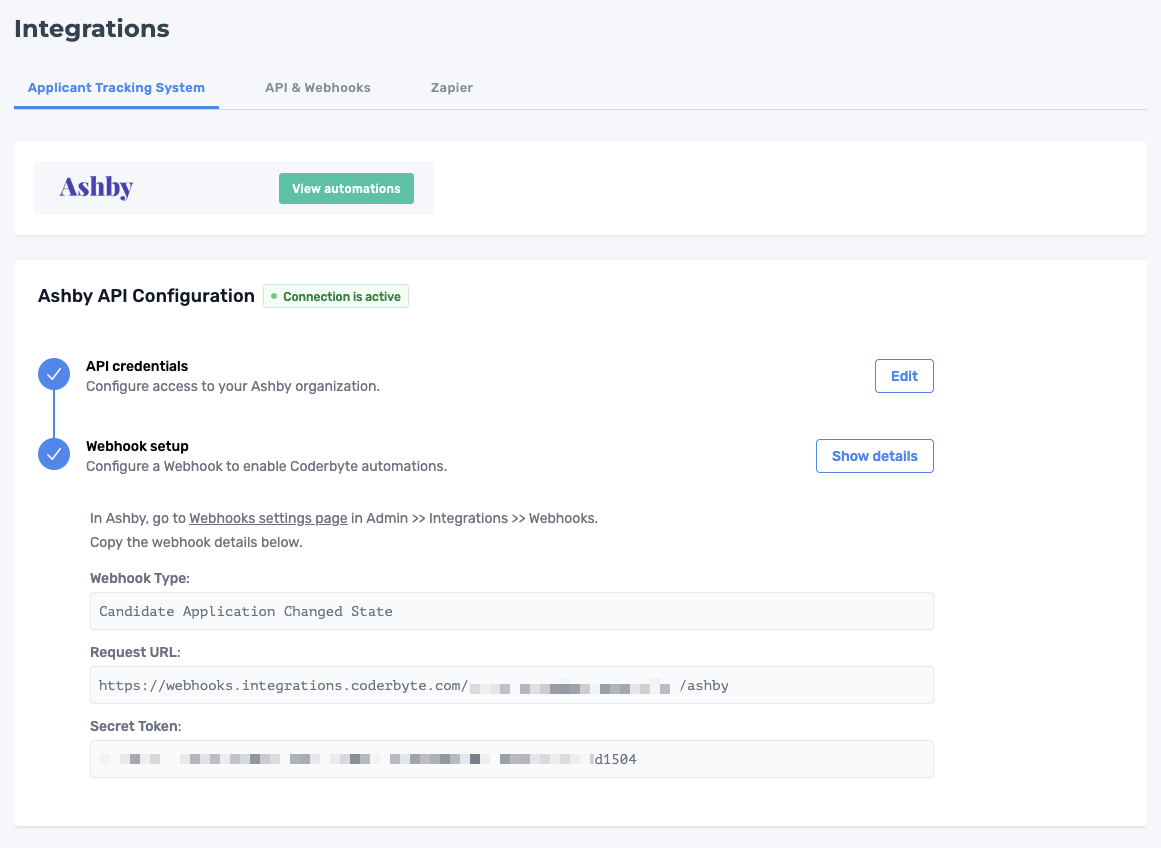Open the Zapier tab

(x=452, y=87)
